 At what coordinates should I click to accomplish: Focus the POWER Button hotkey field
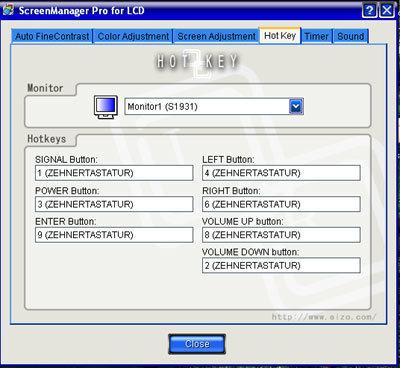[114, 204]
